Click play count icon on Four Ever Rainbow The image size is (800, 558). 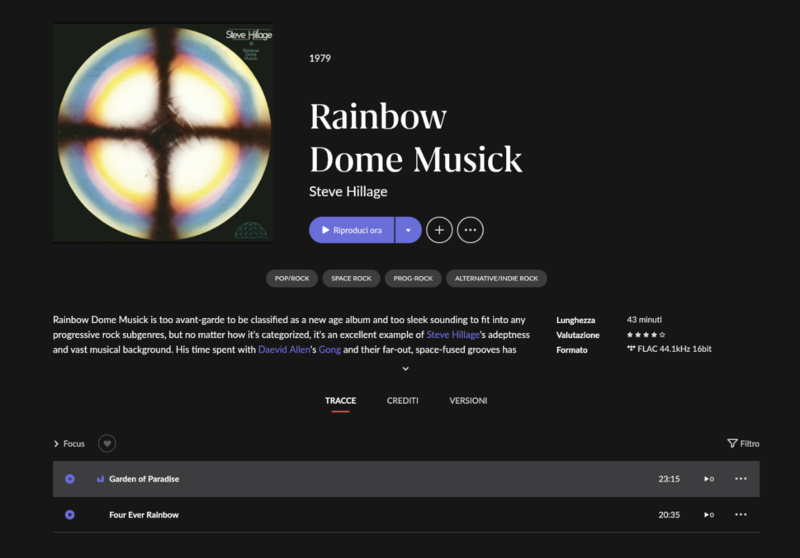(708, 515)
